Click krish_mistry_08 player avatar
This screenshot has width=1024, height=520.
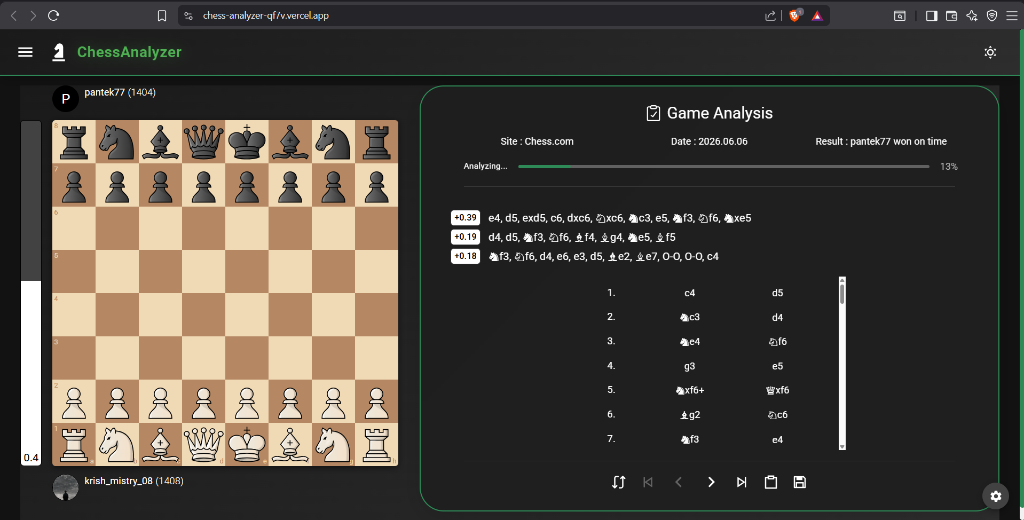[x=65, y=487]
